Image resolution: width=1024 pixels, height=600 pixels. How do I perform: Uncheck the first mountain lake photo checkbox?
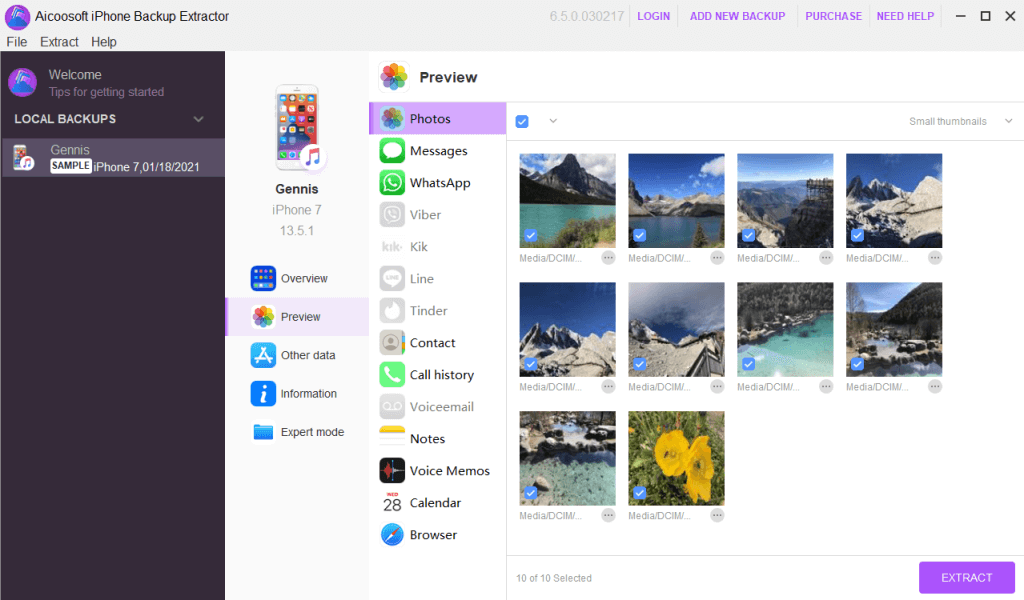point(530,235)
